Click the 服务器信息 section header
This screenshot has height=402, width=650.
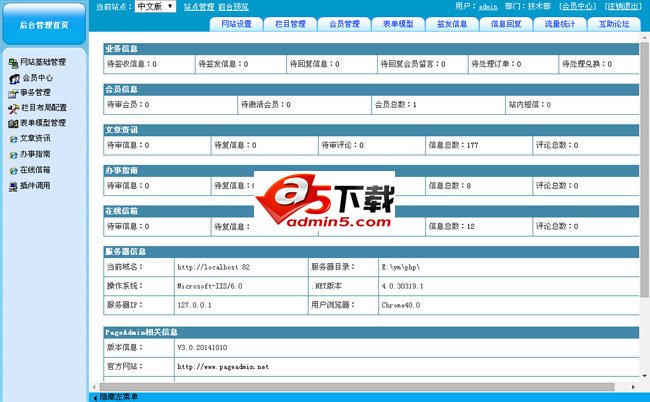point(371,252)
